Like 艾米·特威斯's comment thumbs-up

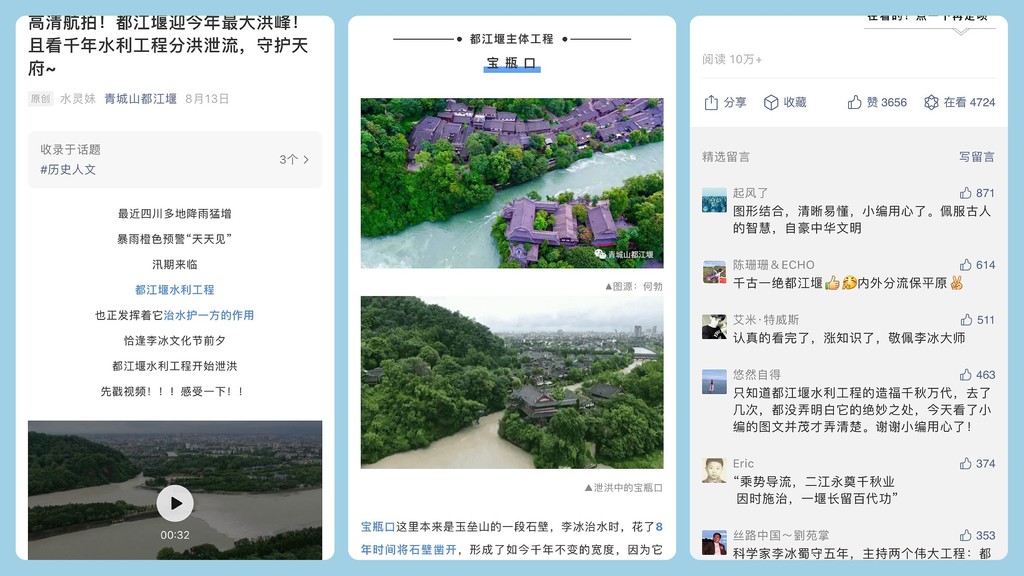966,320
